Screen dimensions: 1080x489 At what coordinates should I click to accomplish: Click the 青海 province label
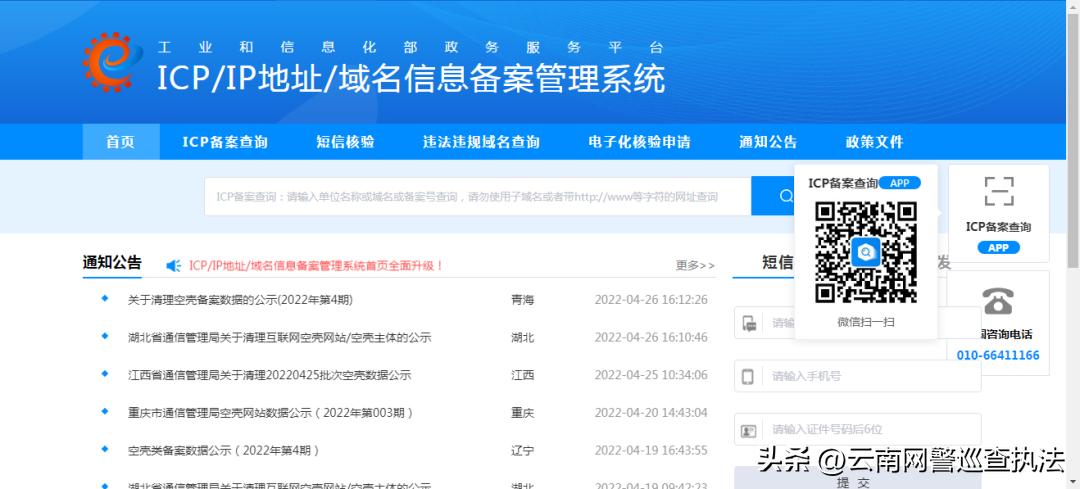(523, 300)
